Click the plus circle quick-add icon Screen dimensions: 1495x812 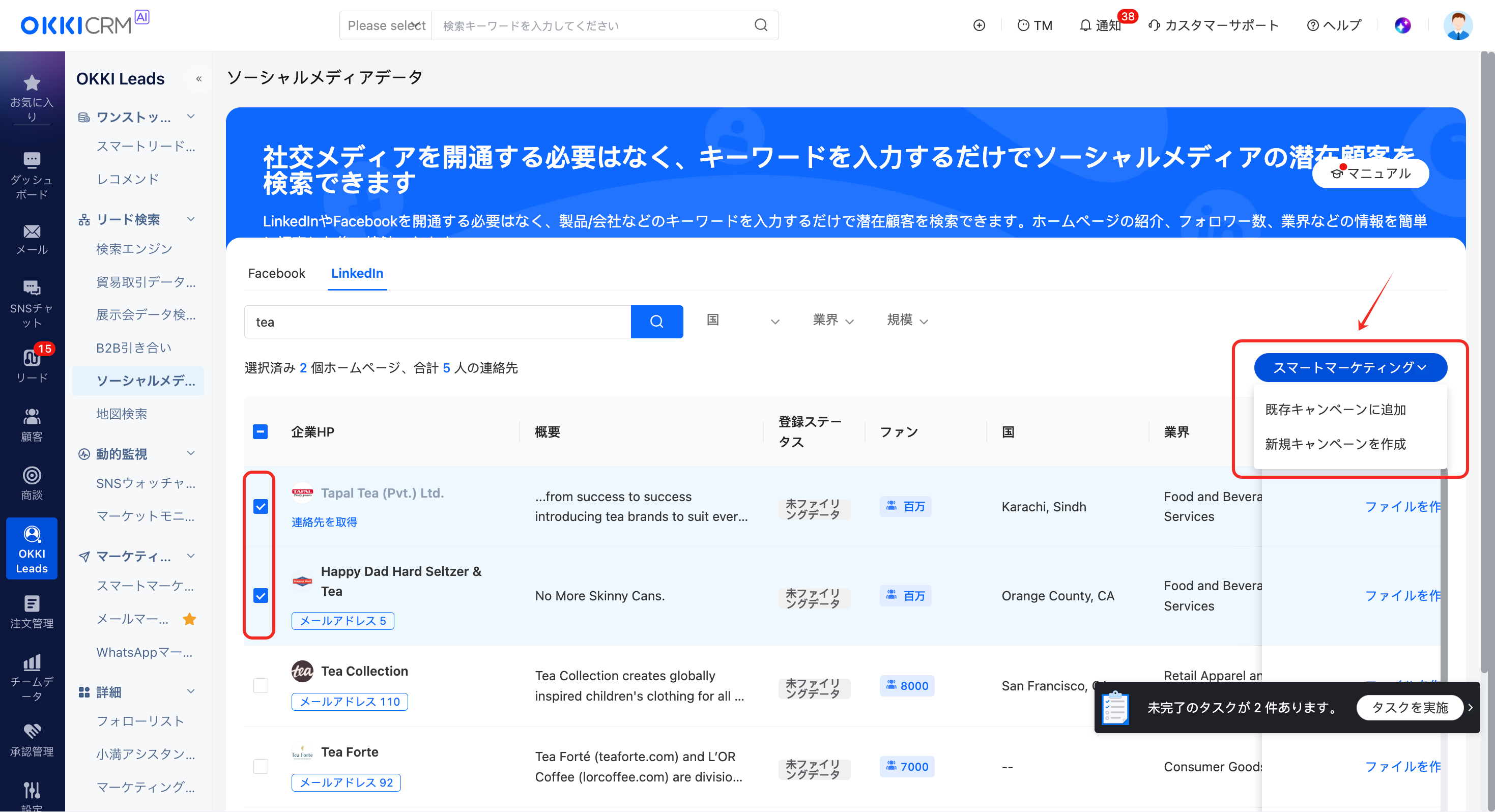click(979, 25)
